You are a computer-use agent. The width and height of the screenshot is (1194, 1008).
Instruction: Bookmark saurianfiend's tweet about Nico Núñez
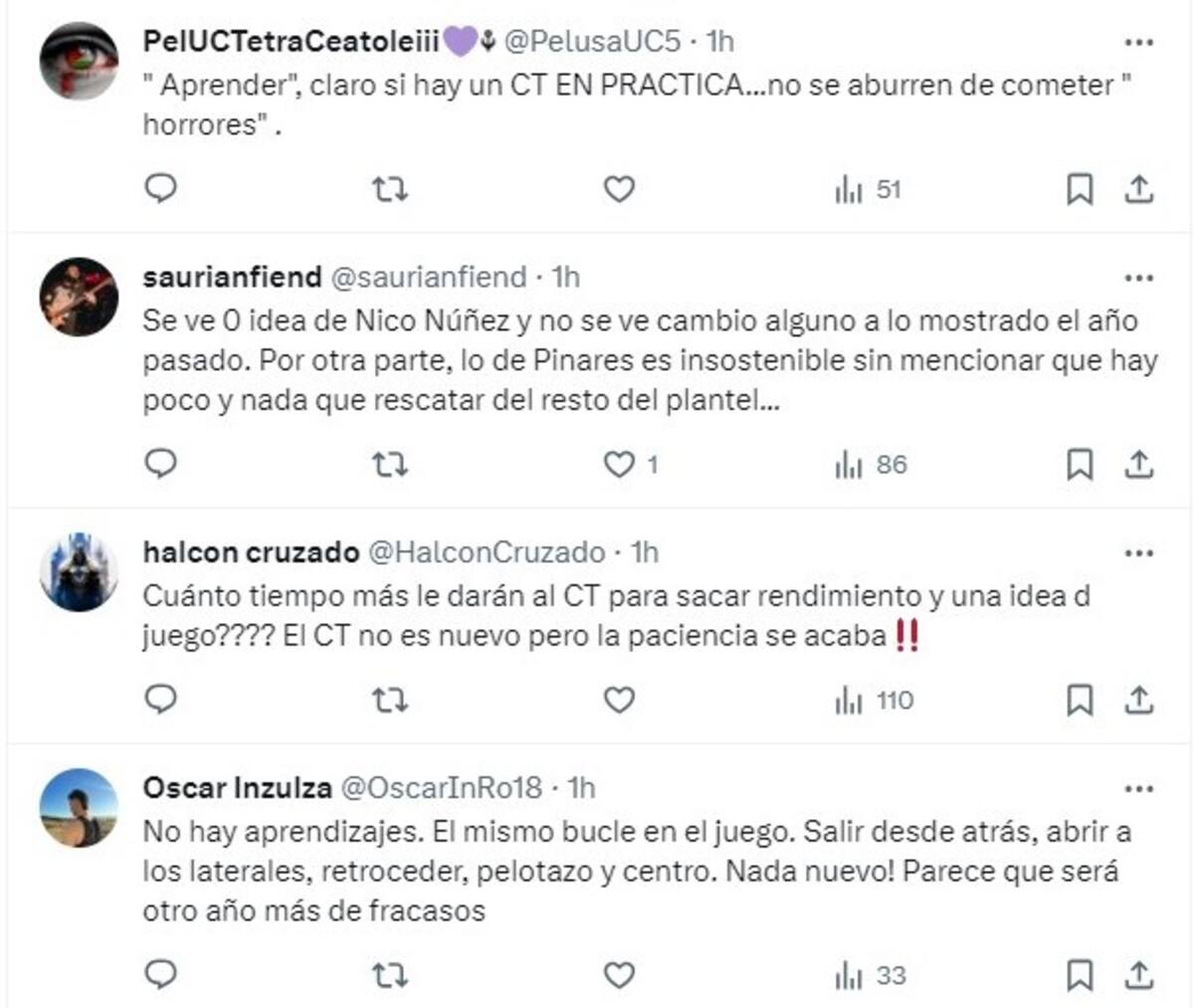pyautogui.click(x=1079, y=462)
